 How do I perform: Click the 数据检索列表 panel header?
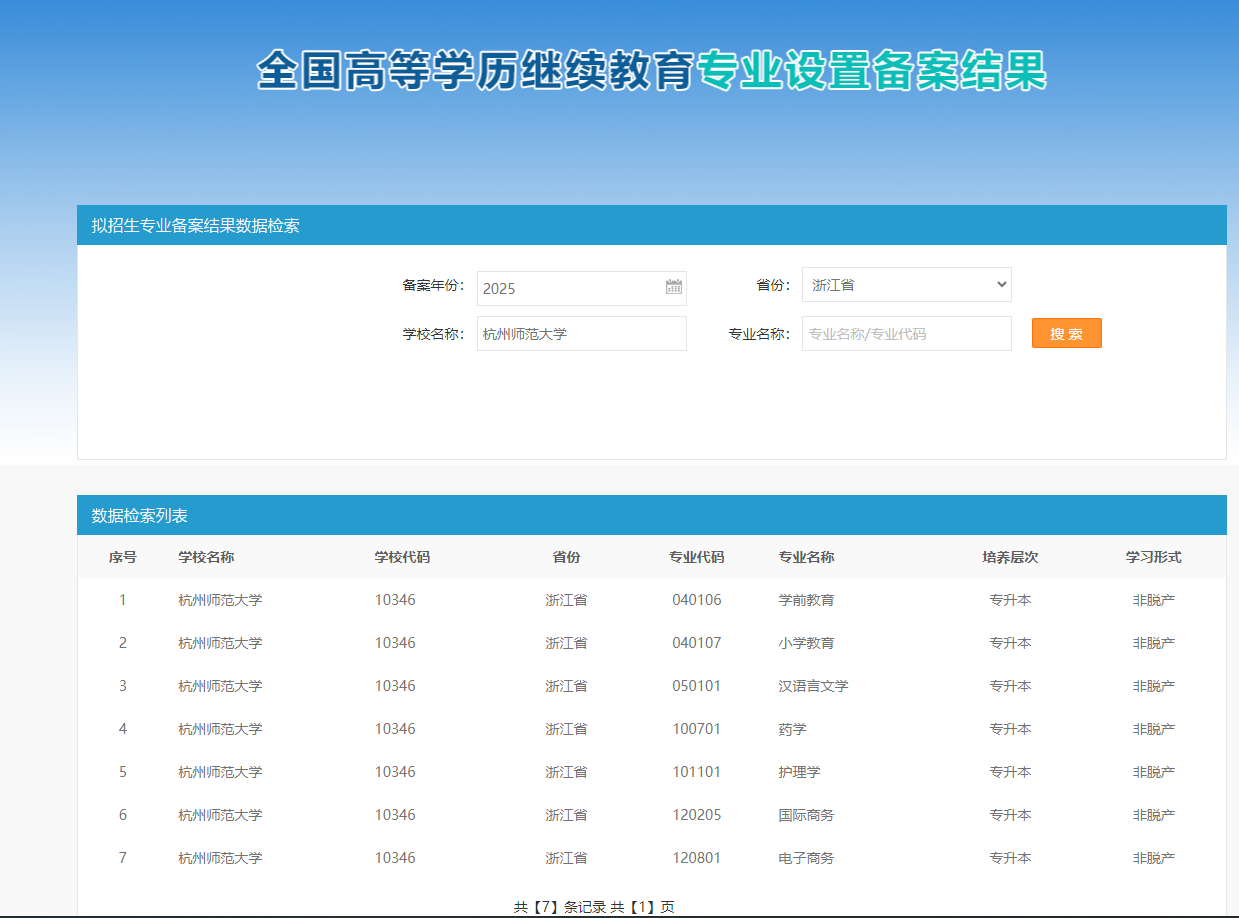click(140, 516)
